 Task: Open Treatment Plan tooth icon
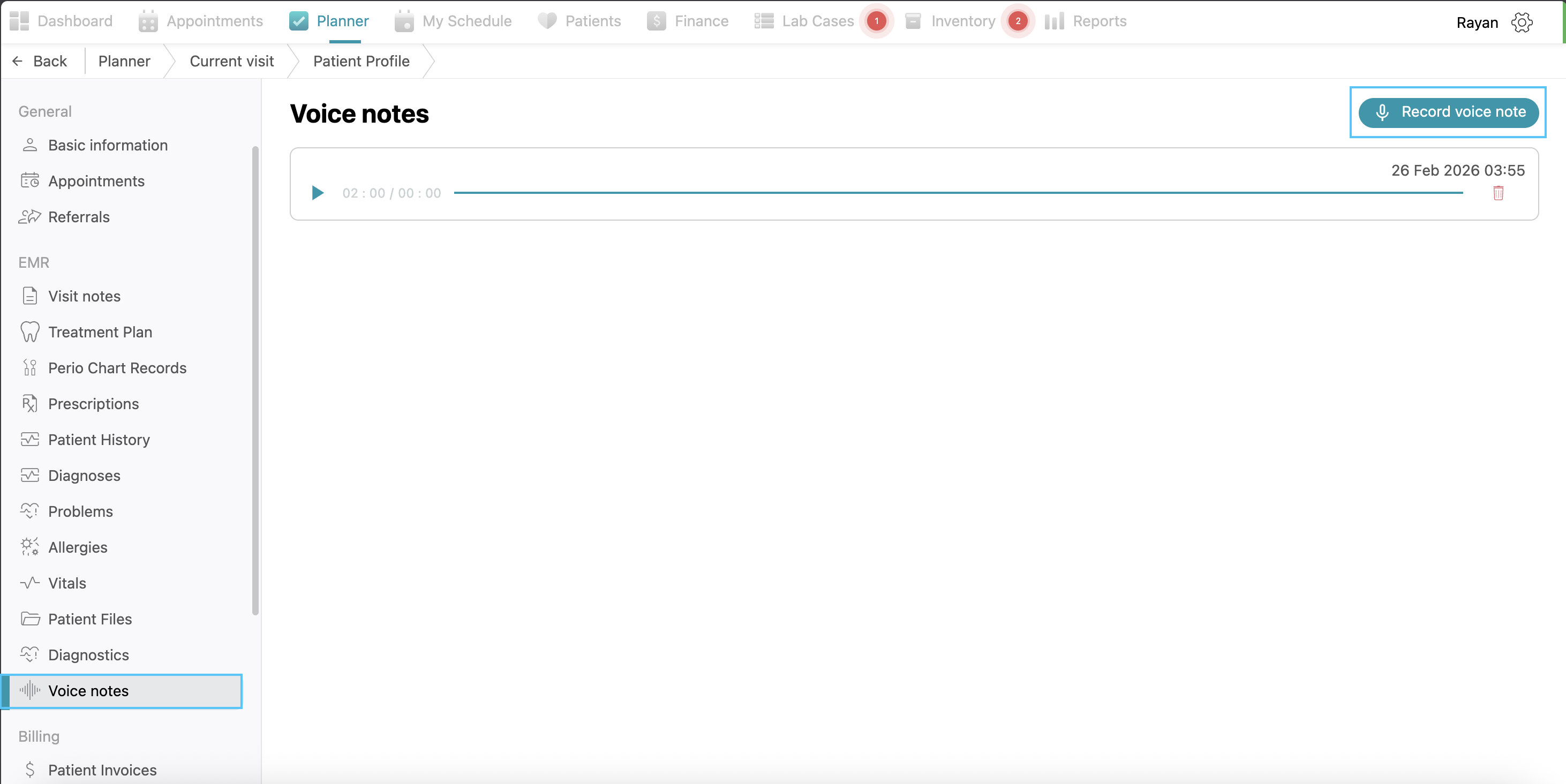pyautogui.click(x=30, y=332)
